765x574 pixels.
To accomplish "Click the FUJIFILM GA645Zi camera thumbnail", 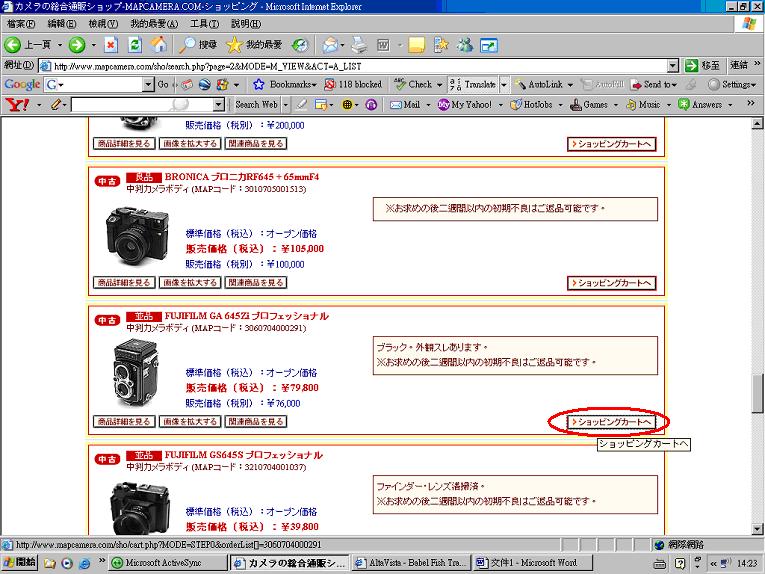I will click(136, 373).
